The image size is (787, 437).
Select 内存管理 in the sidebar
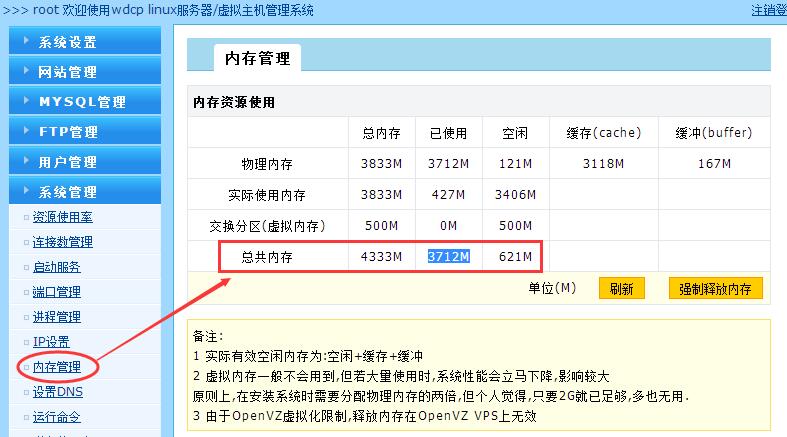tap(56, 367)
